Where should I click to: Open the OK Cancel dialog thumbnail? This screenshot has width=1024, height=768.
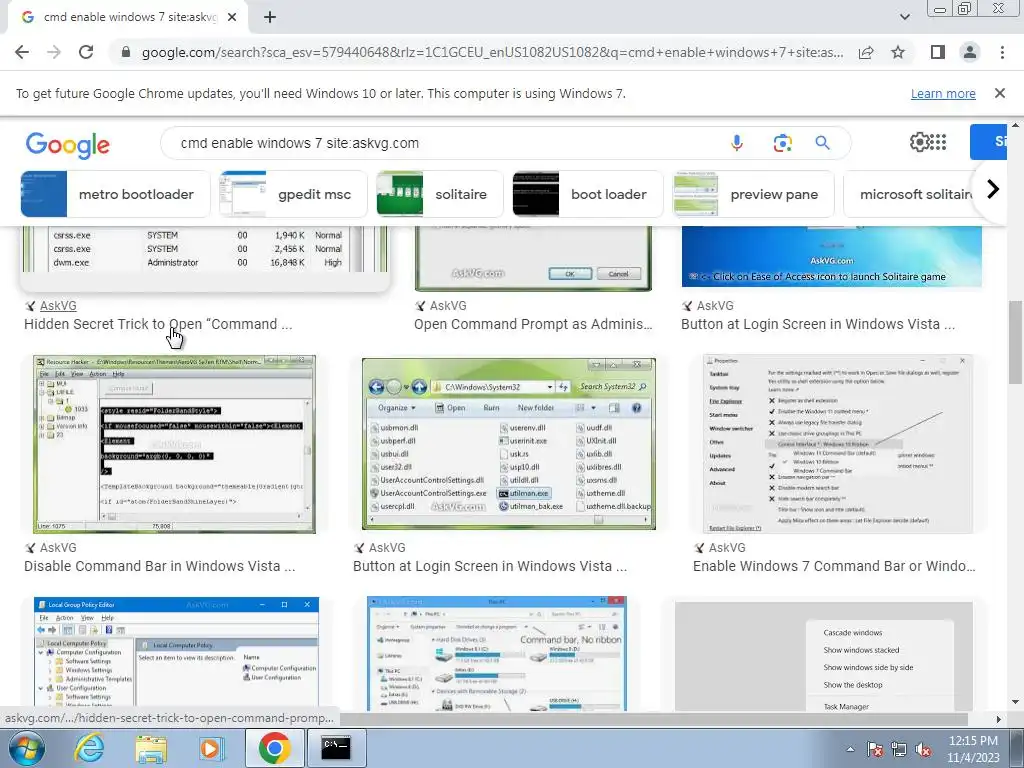(534, 257)
